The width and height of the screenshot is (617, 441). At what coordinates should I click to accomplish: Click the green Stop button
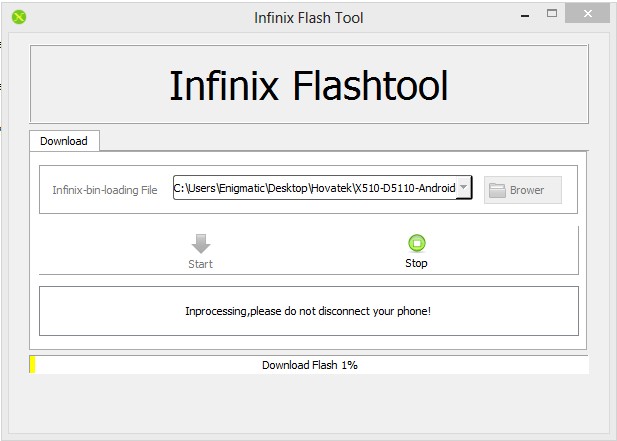click(416, 251)
